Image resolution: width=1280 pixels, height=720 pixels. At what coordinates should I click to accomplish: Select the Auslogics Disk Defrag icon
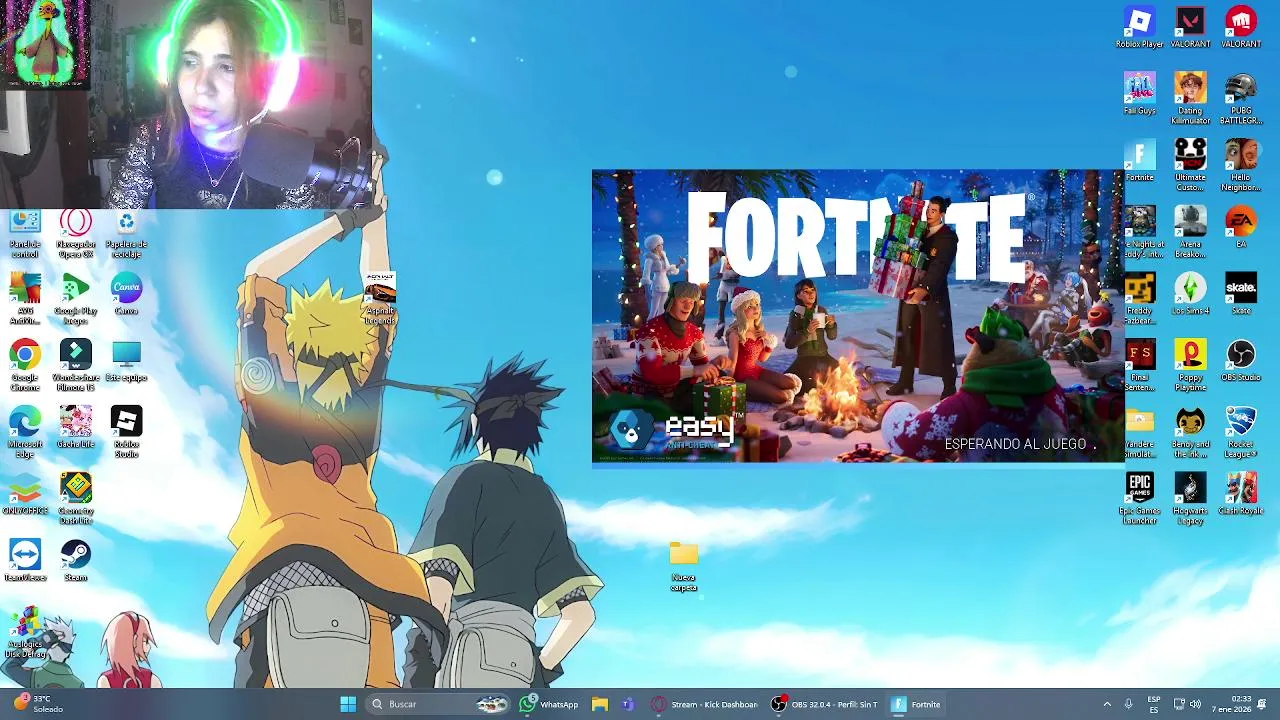(x=25, y=633)
